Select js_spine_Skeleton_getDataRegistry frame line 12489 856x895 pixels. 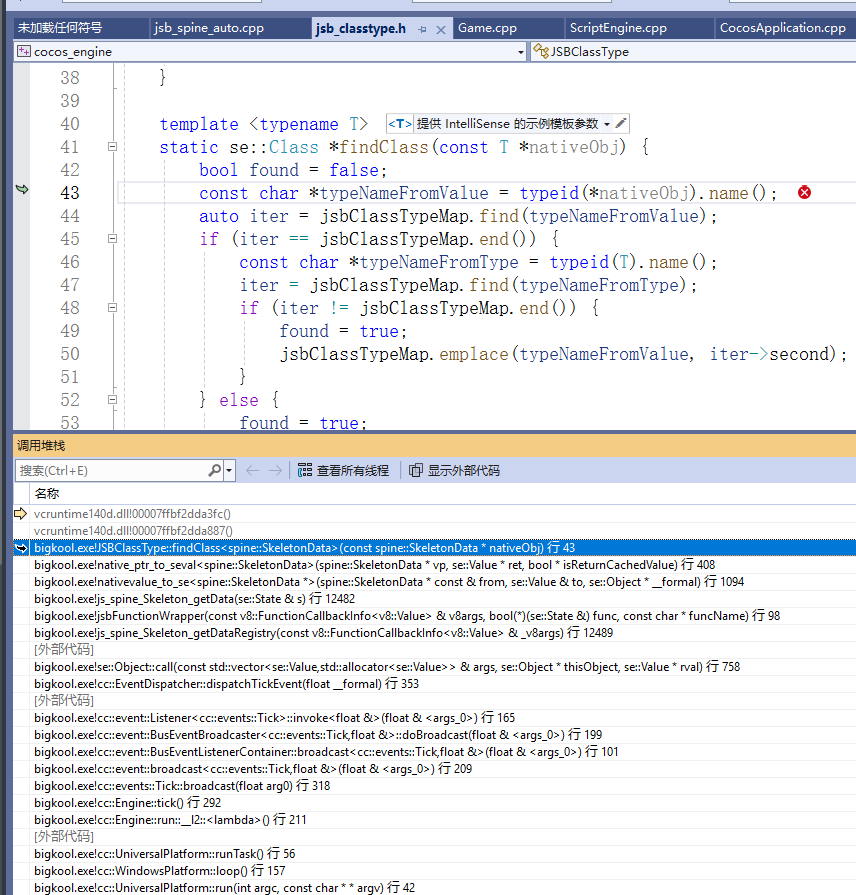(x=443, y=632)
